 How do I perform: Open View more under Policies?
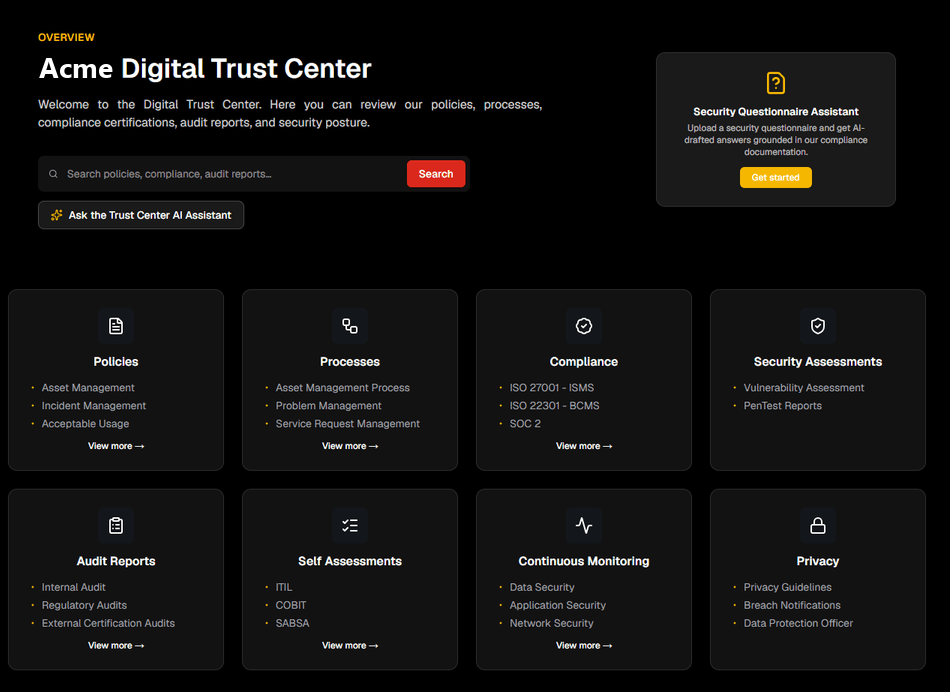point(116,446)
